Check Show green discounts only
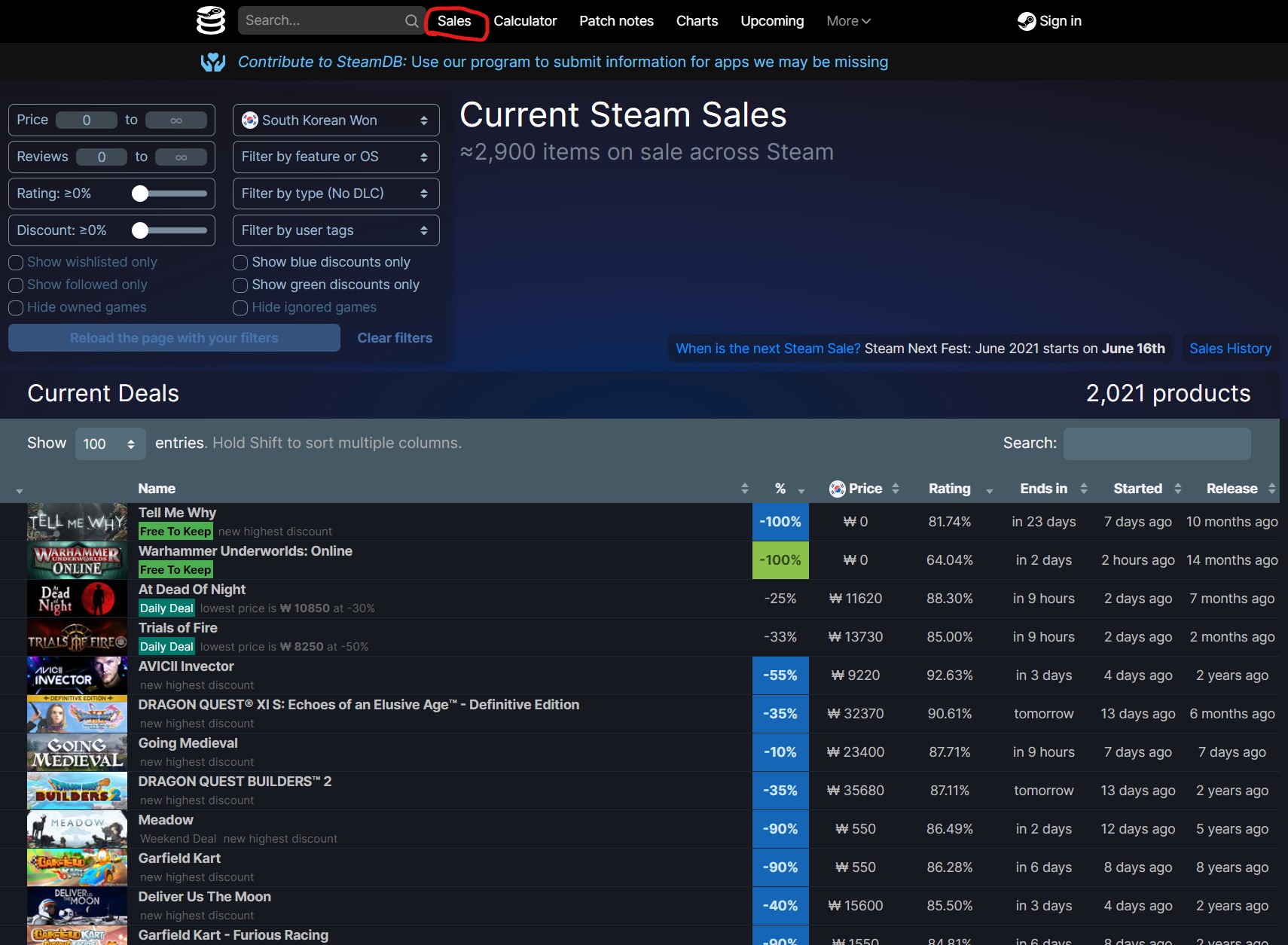The height and width of the screenshot is (945, 1288). pos(240,285)
